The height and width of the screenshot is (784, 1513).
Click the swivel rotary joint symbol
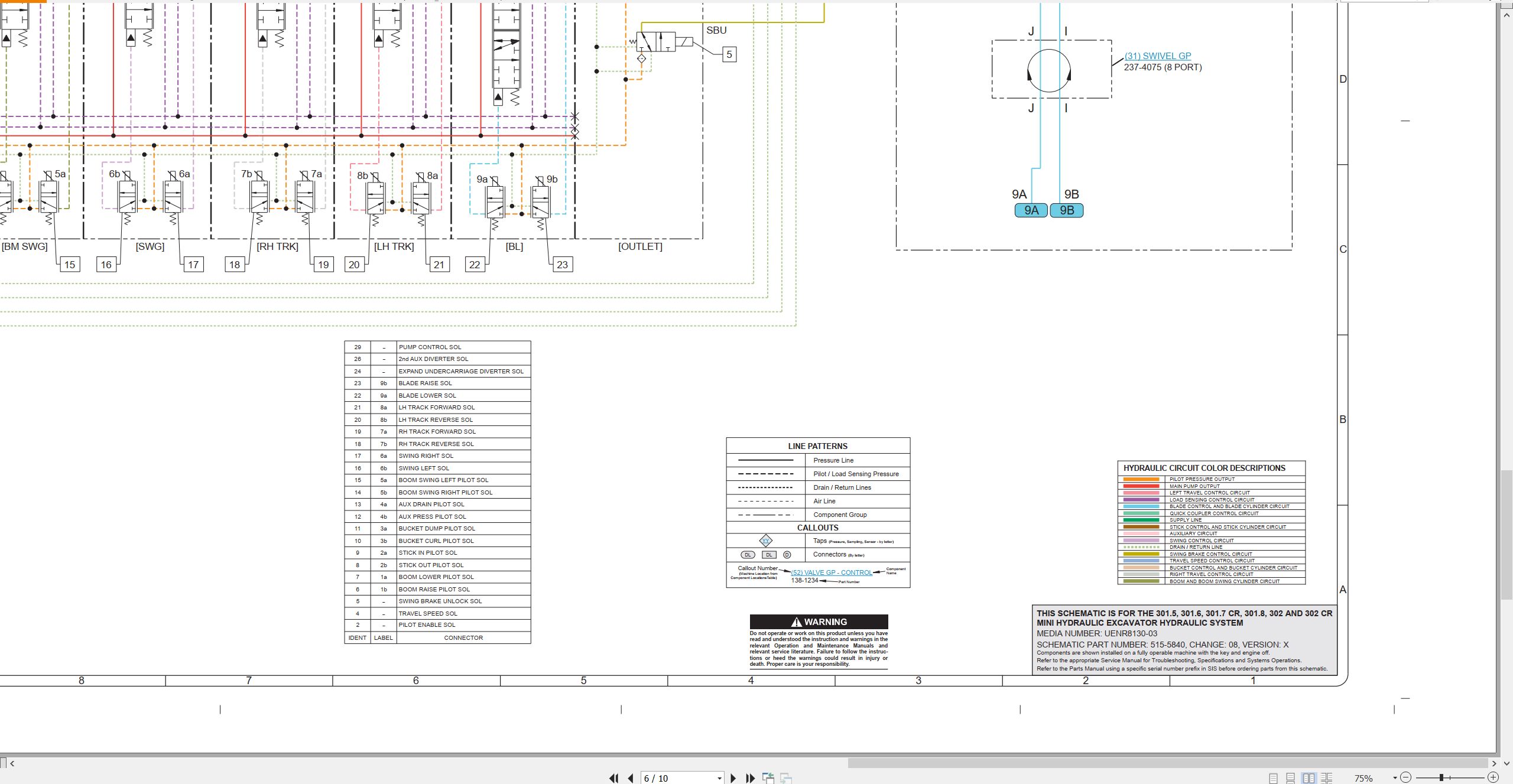(1049, 70)
